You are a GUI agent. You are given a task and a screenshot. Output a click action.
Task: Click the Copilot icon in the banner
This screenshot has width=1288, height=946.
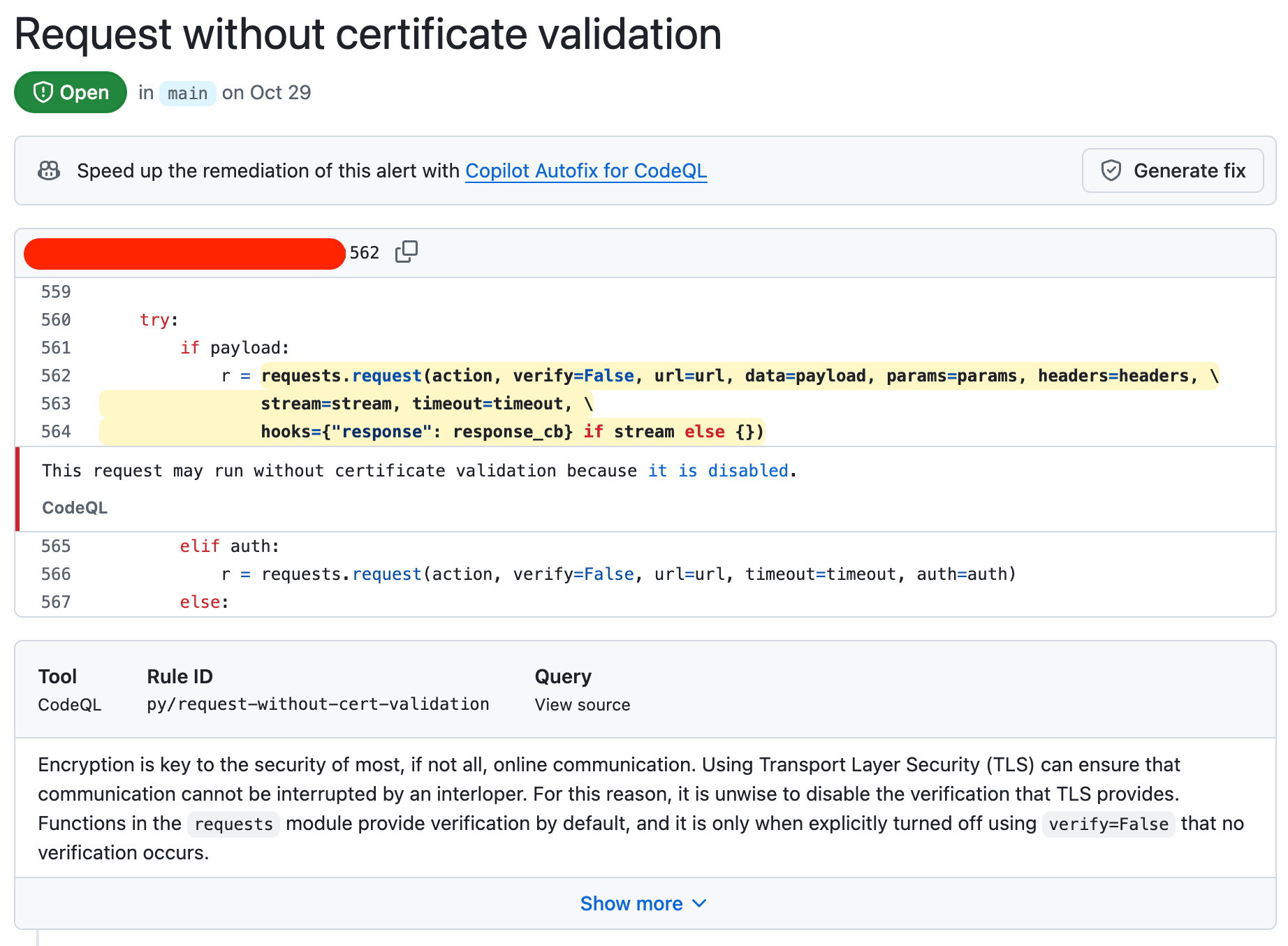49,170
